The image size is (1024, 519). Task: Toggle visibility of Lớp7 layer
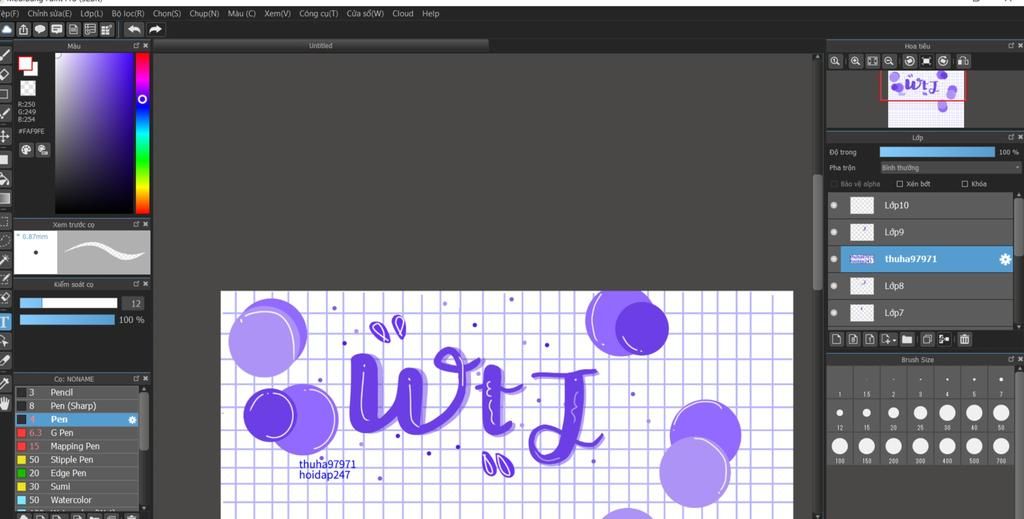coord(834,313)
